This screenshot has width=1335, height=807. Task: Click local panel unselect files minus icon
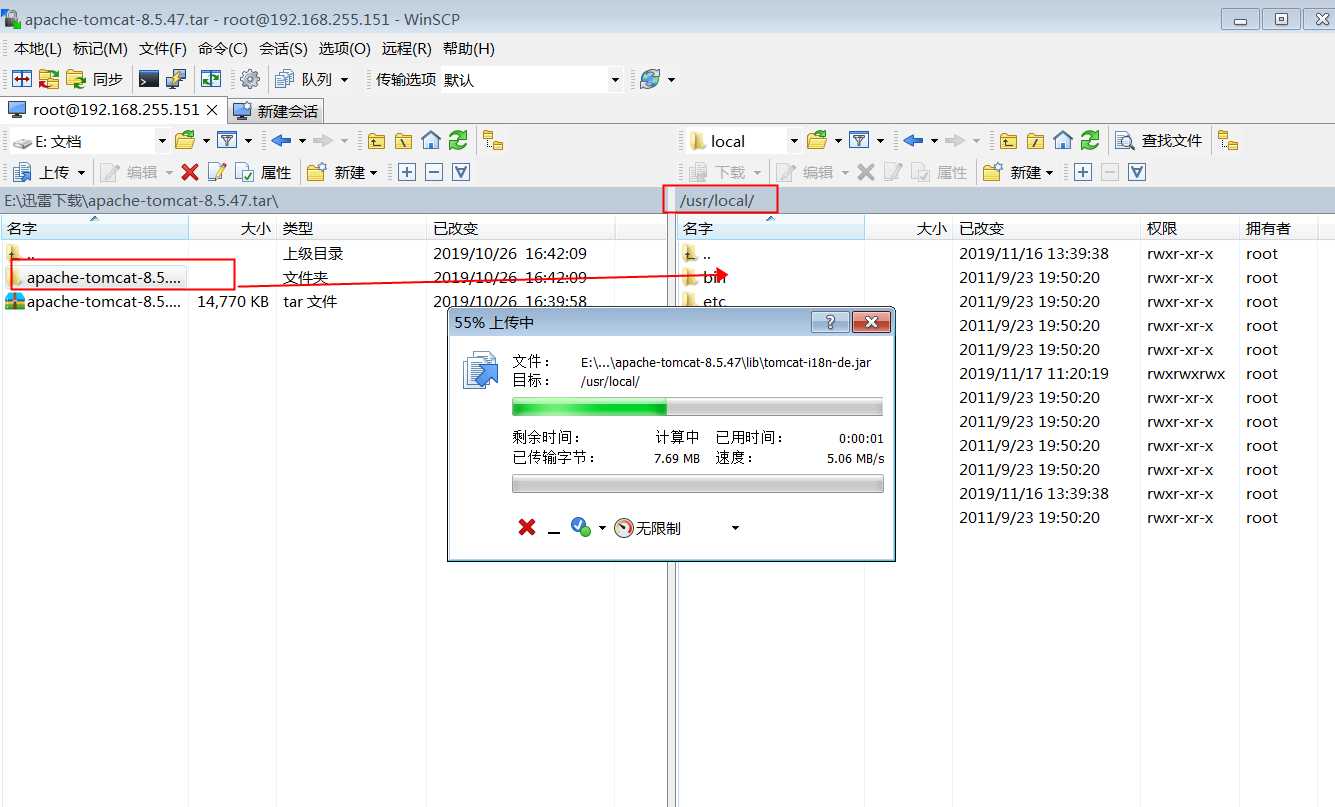434,172
